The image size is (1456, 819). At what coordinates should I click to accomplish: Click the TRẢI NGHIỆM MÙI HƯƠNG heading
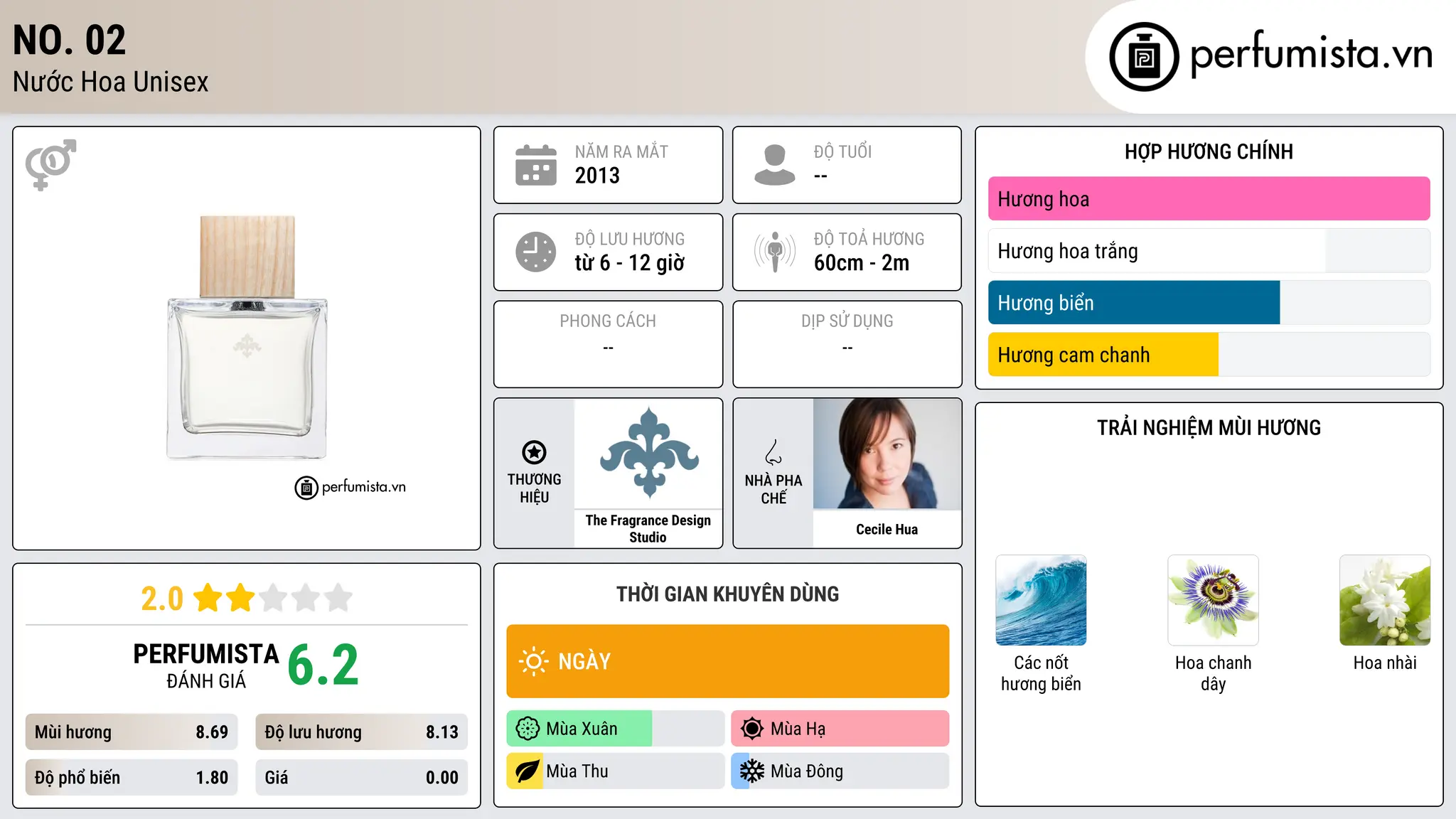coord(1209,428)
